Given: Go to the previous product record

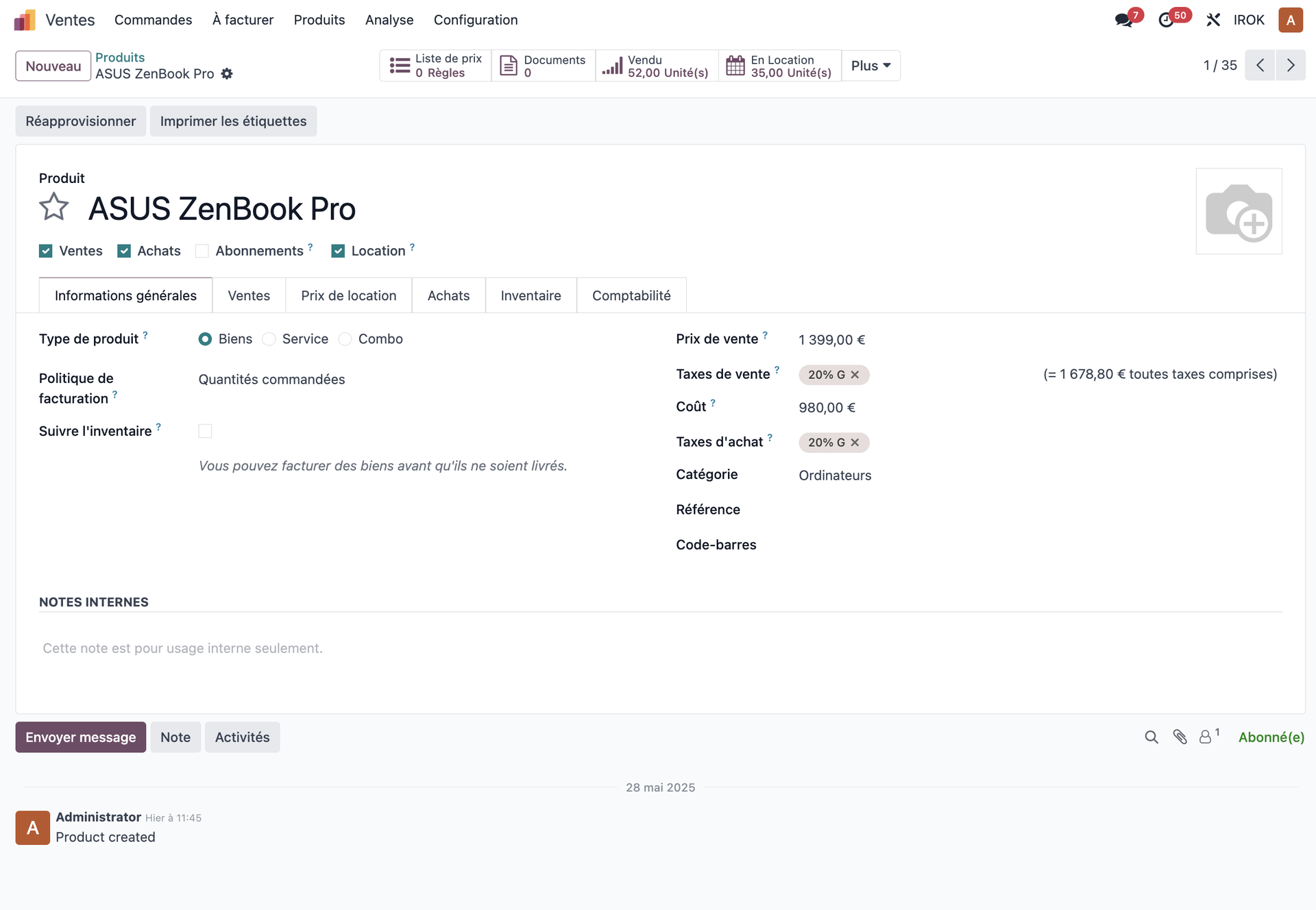Looking at the screenshot, I should coord(1260,66).
